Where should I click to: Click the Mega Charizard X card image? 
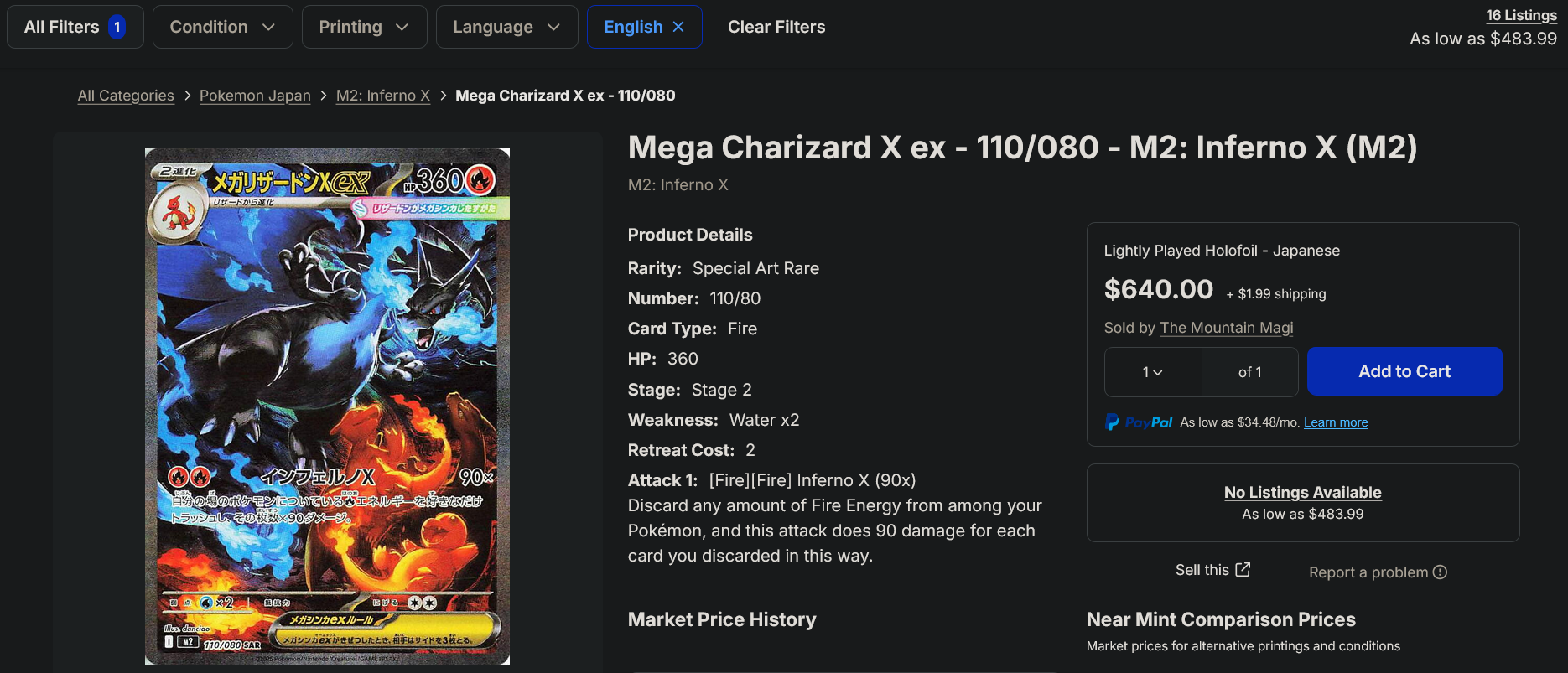[327, 406]
